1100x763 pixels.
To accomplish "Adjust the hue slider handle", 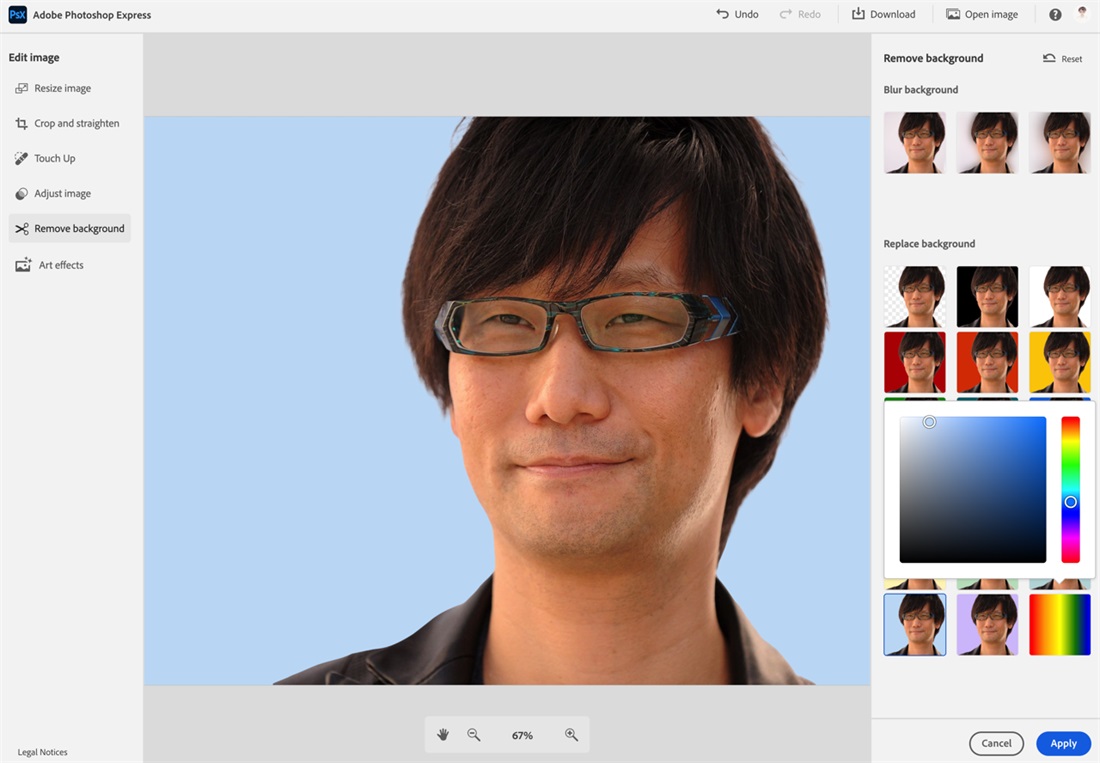I will (1071, 502).
